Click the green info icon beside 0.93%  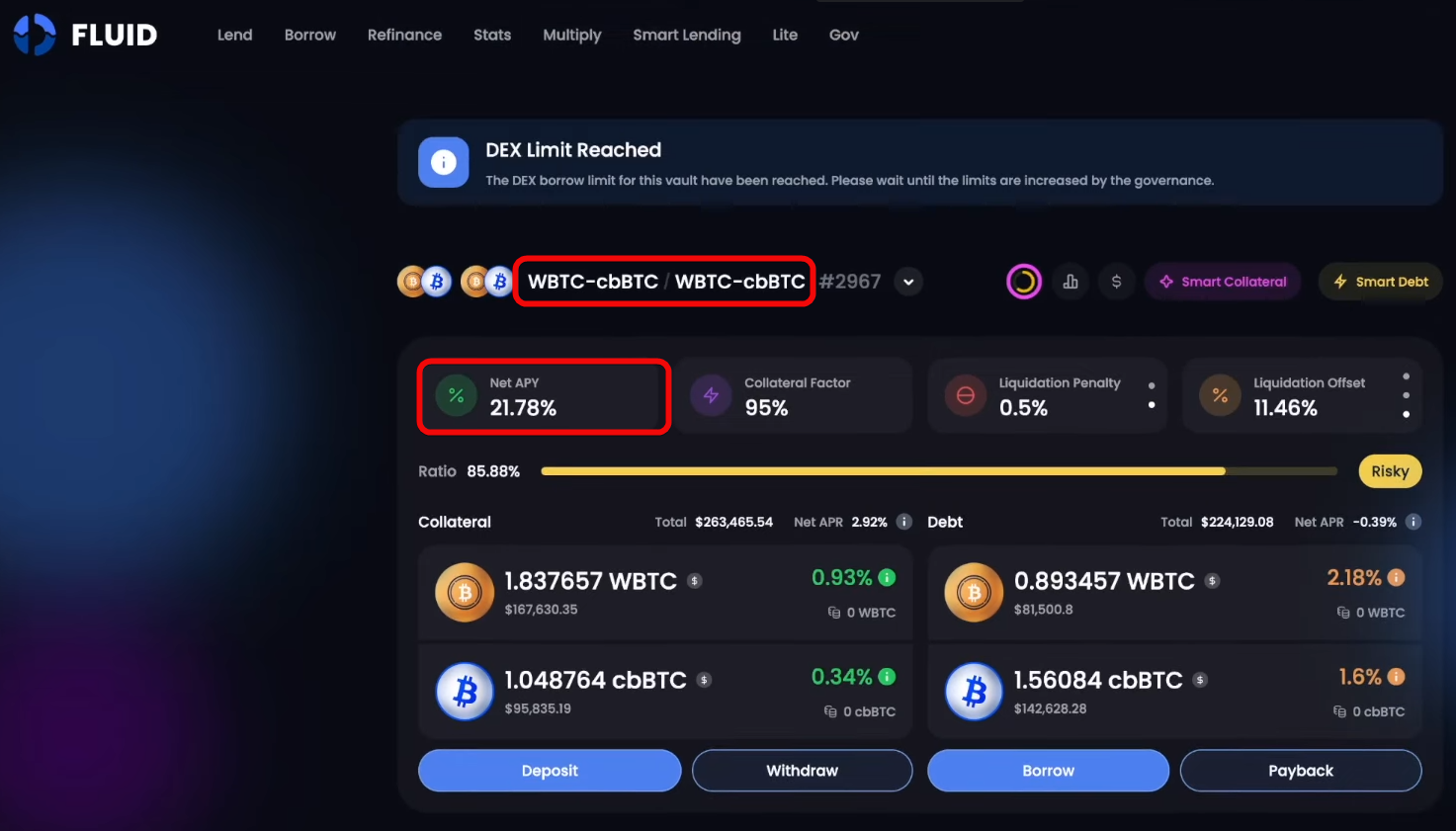click(887, 577)
